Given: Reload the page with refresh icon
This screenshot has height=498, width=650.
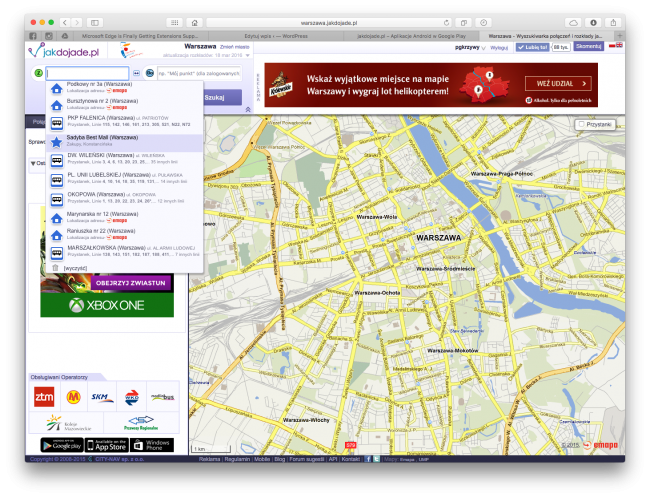Looking at the screenshot, I should [x=446, y=23].
